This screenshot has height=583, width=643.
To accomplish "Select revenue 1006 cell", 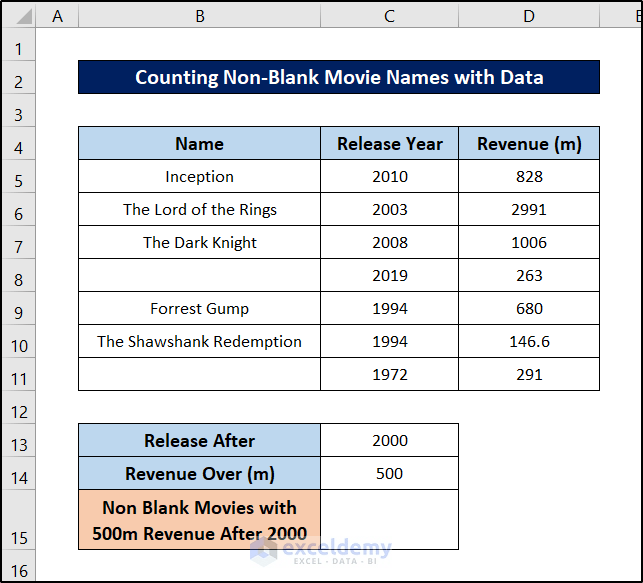I will coord(529,242).
